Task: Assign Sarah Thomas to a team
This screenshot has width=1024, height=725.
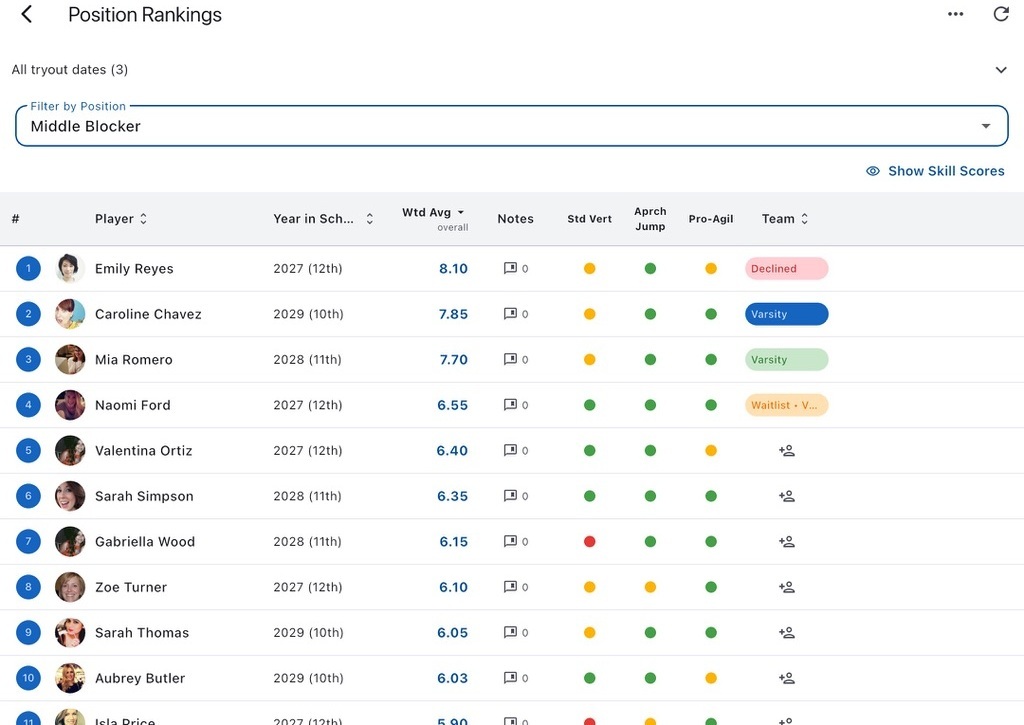Action: pyautogui.click(x=786, y=632)
